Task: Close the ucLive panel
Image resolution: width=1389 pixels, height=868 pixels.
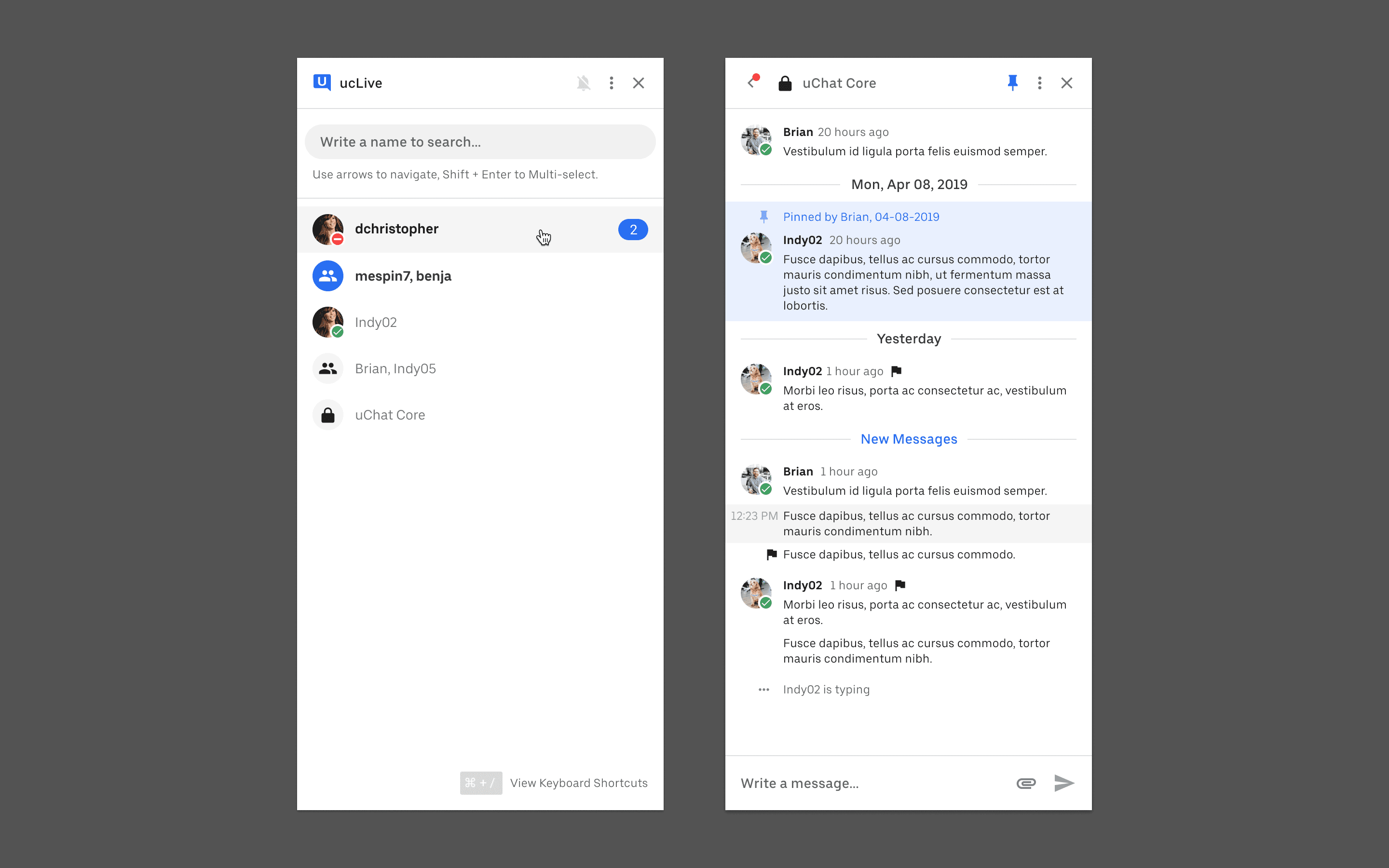Action: pyautogui.click(x=638, y=83)
